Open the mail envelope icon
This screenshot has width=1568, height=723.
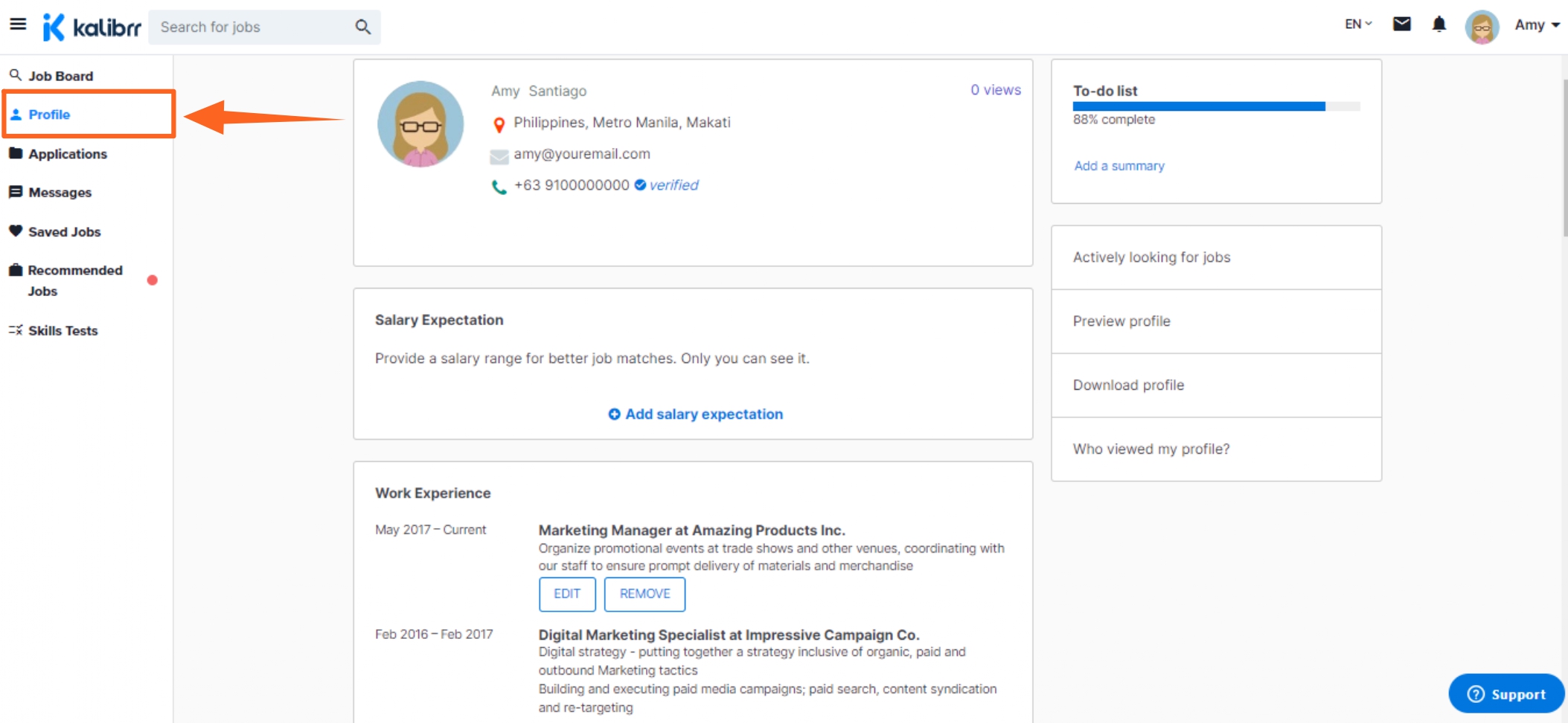point(1401,25)
